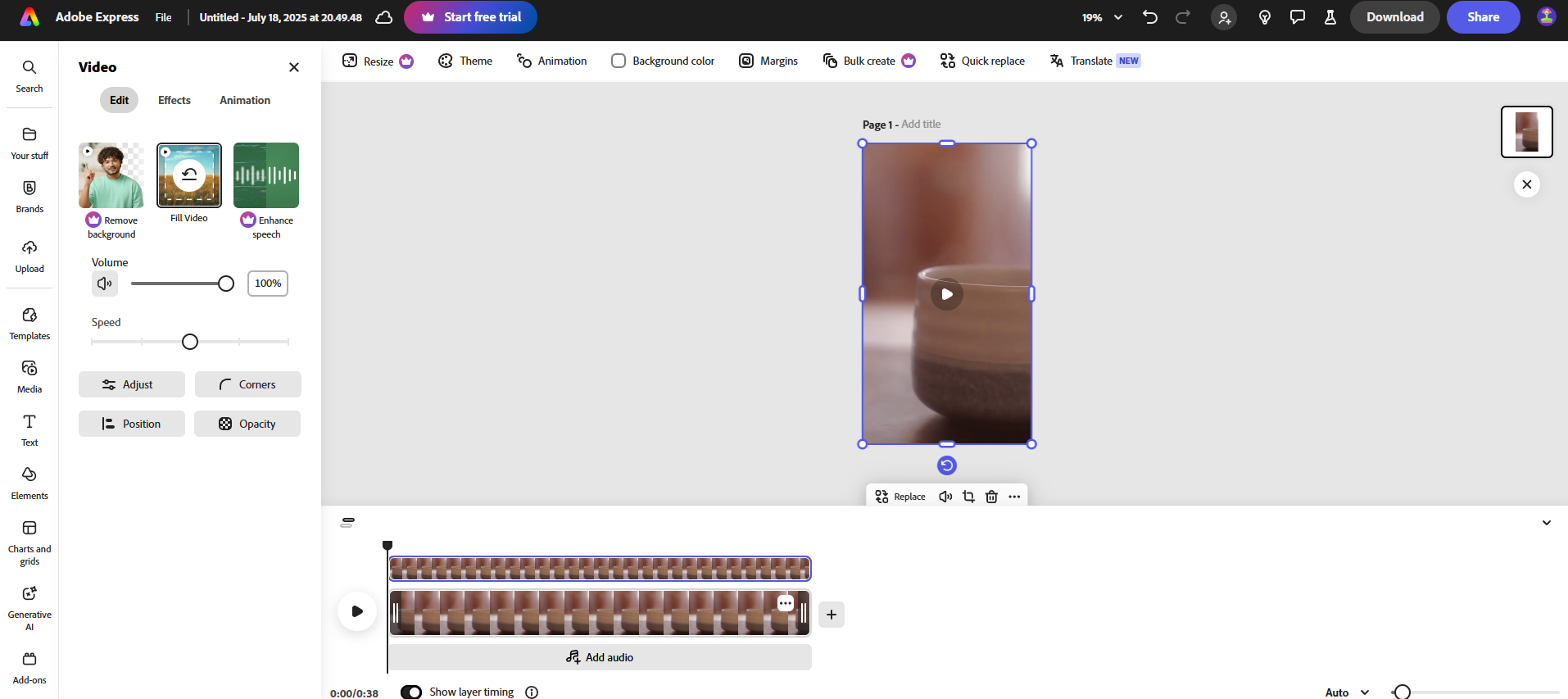Open the Theme toolbar option
Screen dimensions: 1568x699
pos(465,61)
